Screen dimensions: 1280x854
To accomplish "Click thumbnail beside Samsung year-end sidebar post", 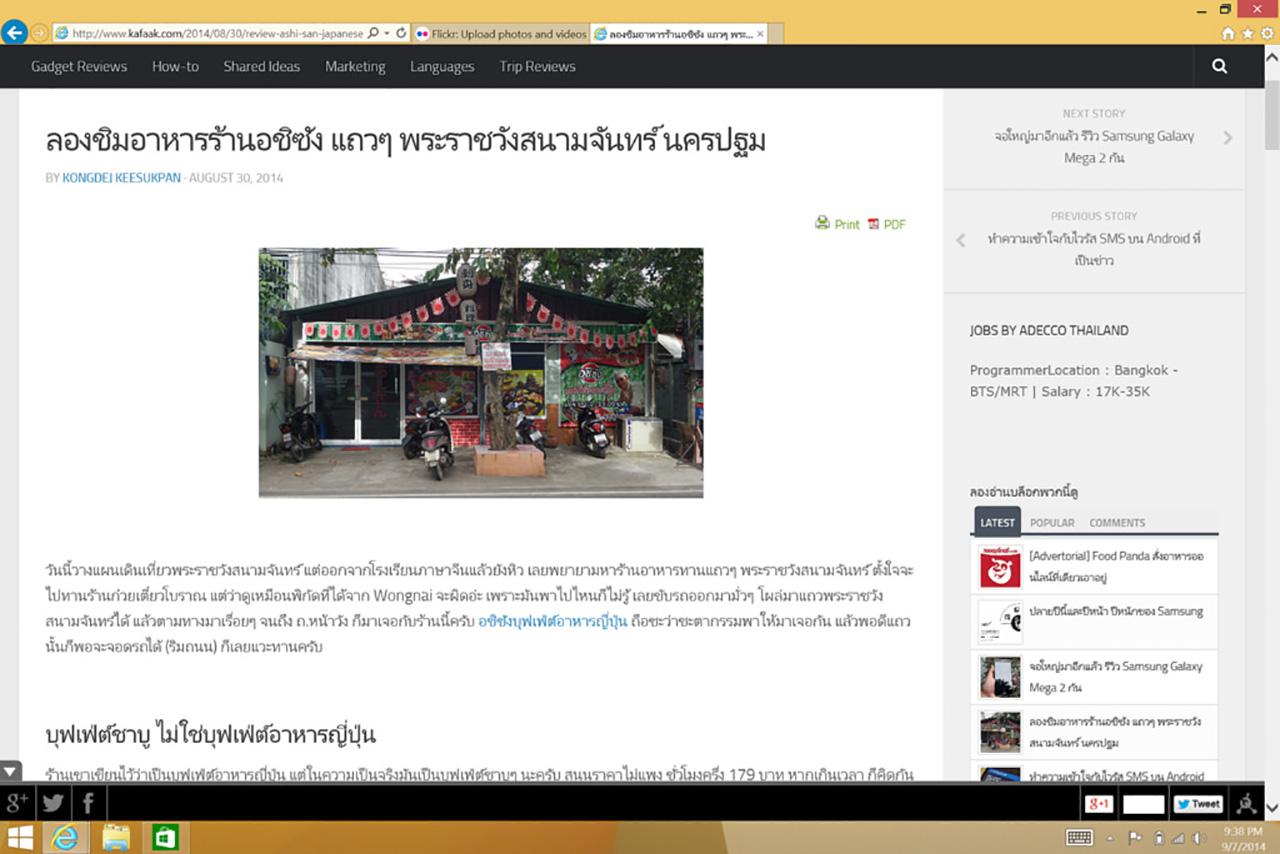I will [x=1000, y=622].
